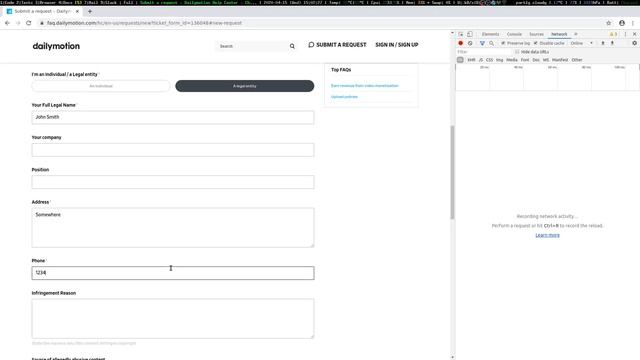The image size is (640, 360).
Task: Toggle the network filter funnel icon
Action: click(x=482, y=43)
